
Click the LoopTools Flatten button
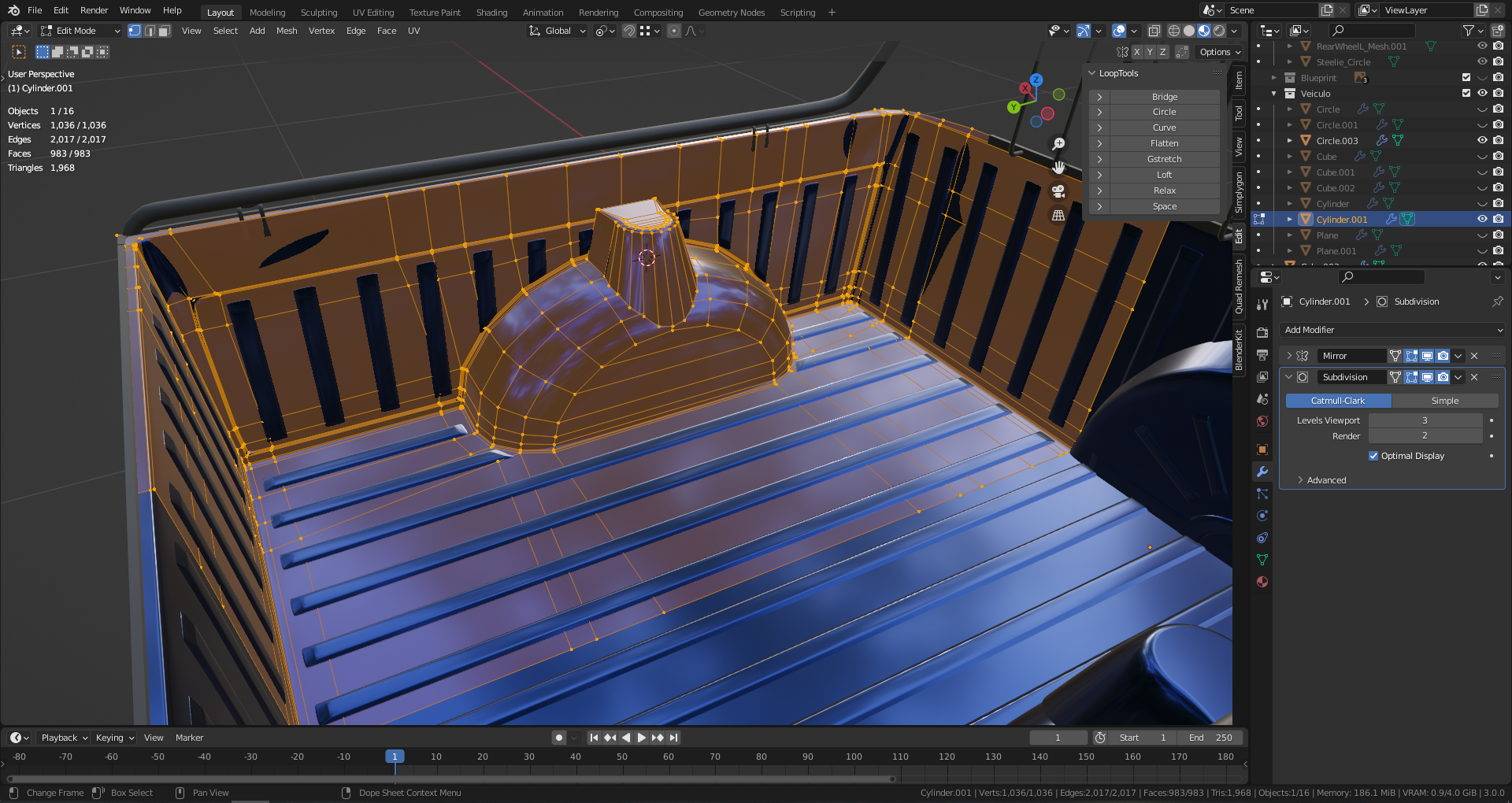(x=1164, y=143)
